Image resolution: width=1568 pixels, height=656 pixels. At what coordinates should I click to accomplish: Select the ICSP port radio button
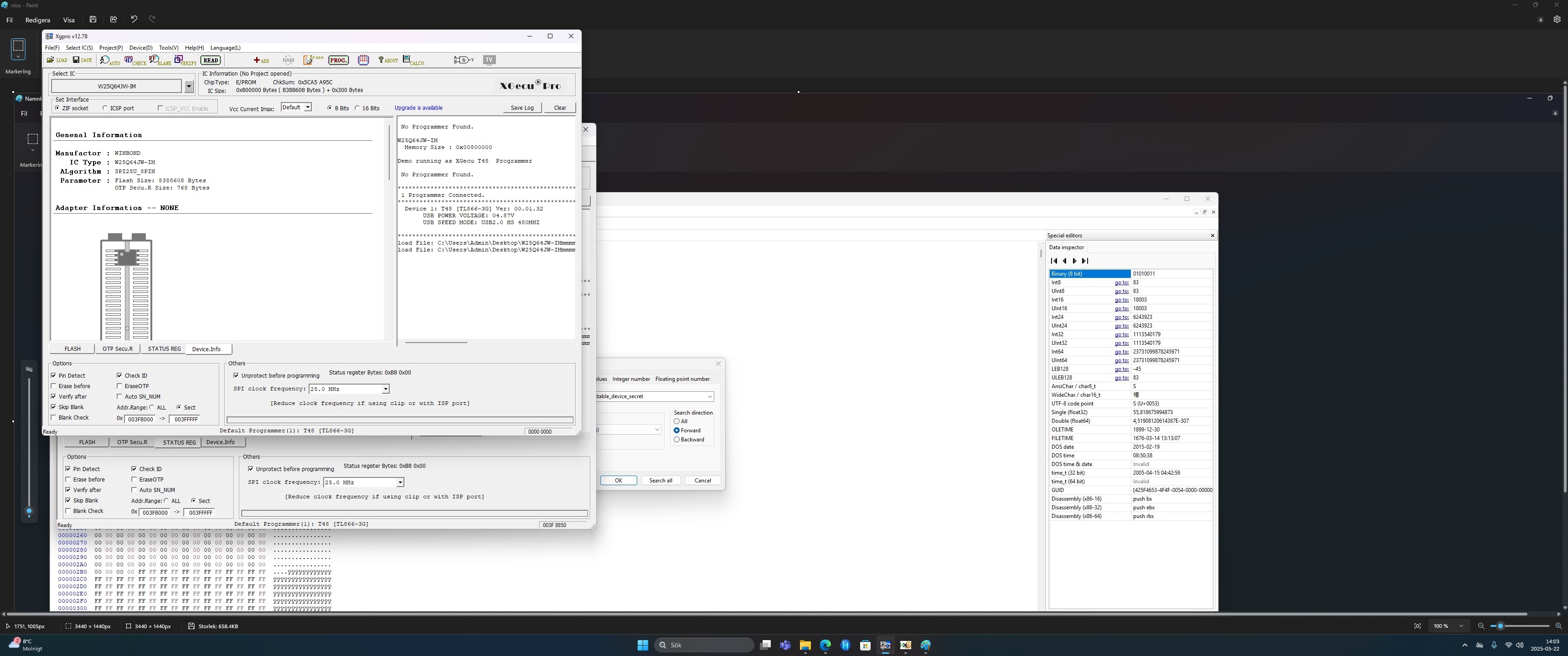point(105,108)
